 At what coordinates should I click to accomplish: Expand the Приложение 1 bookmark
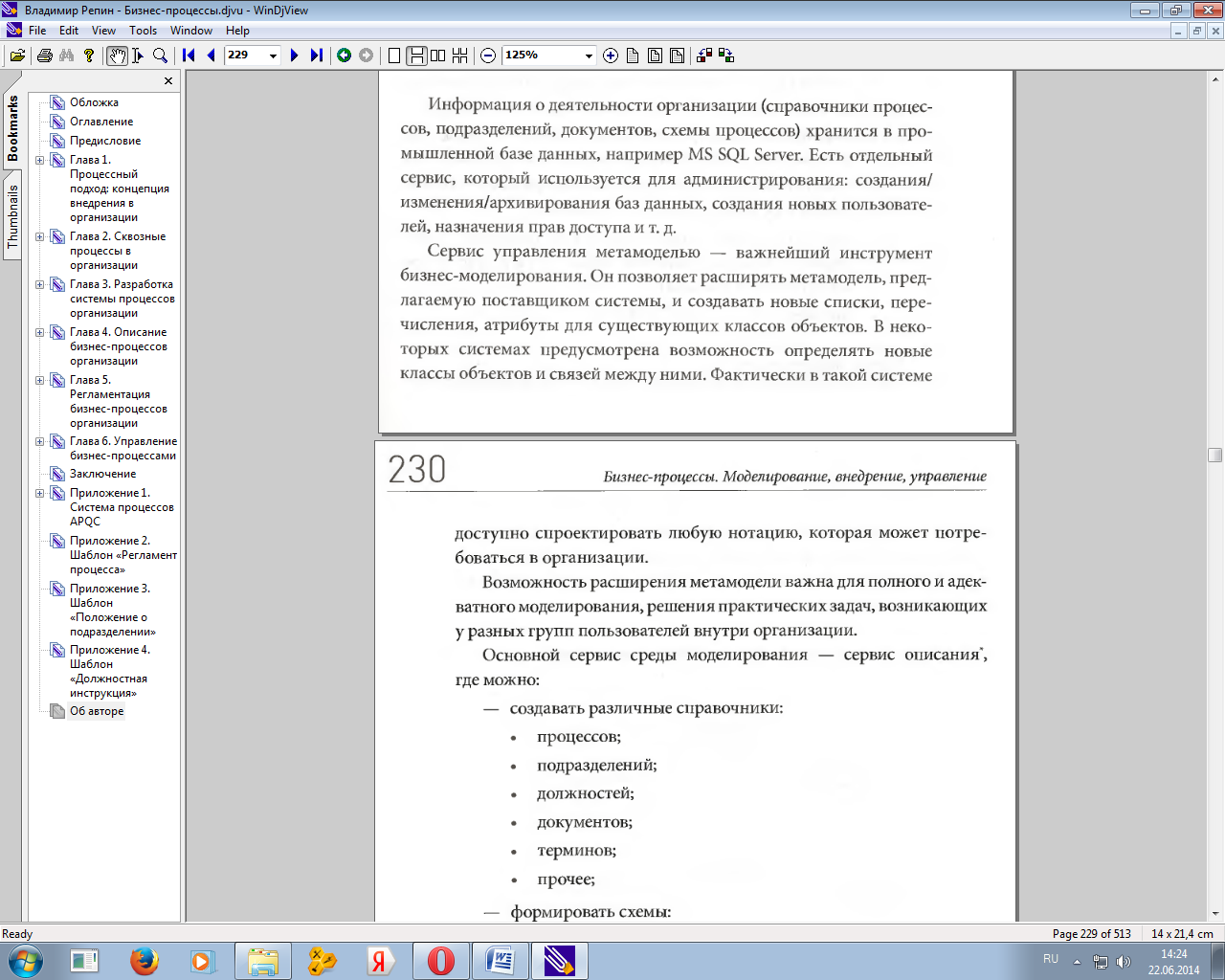pos(40,493)
